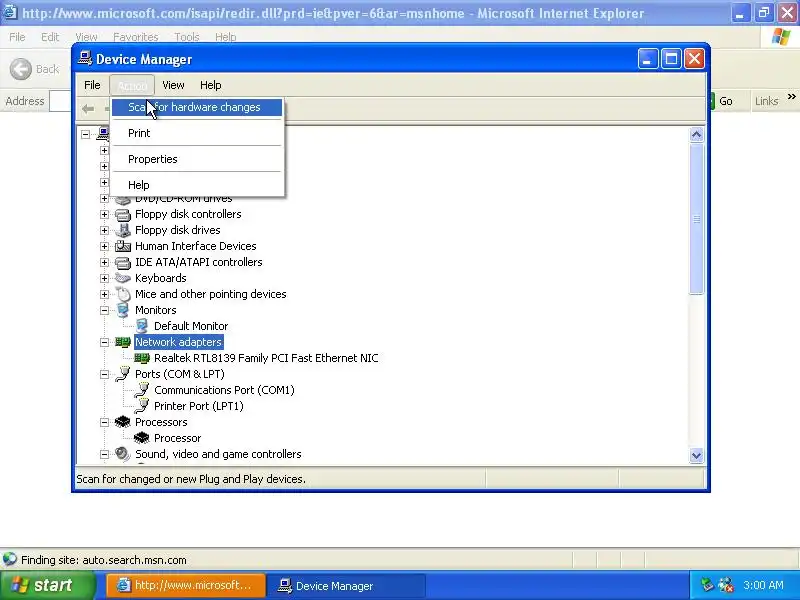The image size is (800, 600).
Task: Click the Links toolbar label in Internet Explorer
Action: click(x=767, y=101)
